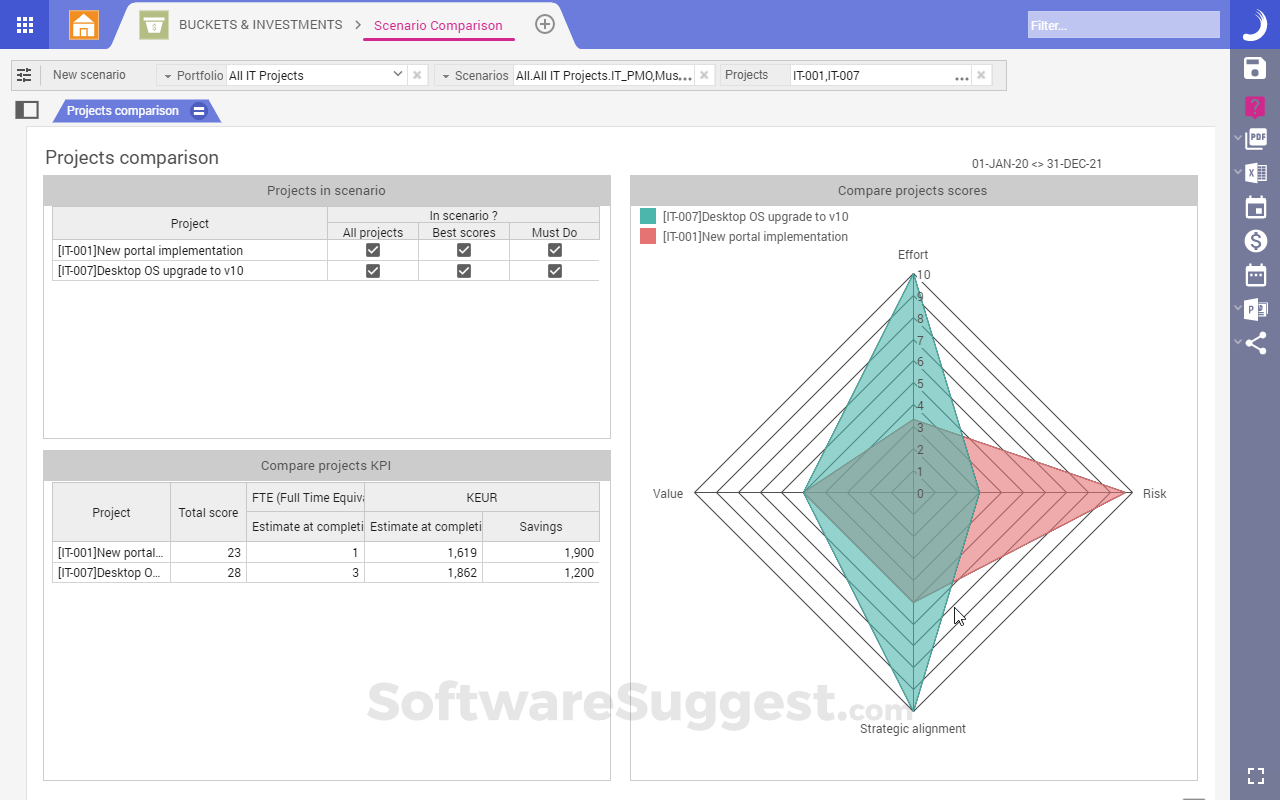Viewport: 1280px width, 800px height.
Task: Switch to the Scenario Comparison tab
Action: click(439, 24)
